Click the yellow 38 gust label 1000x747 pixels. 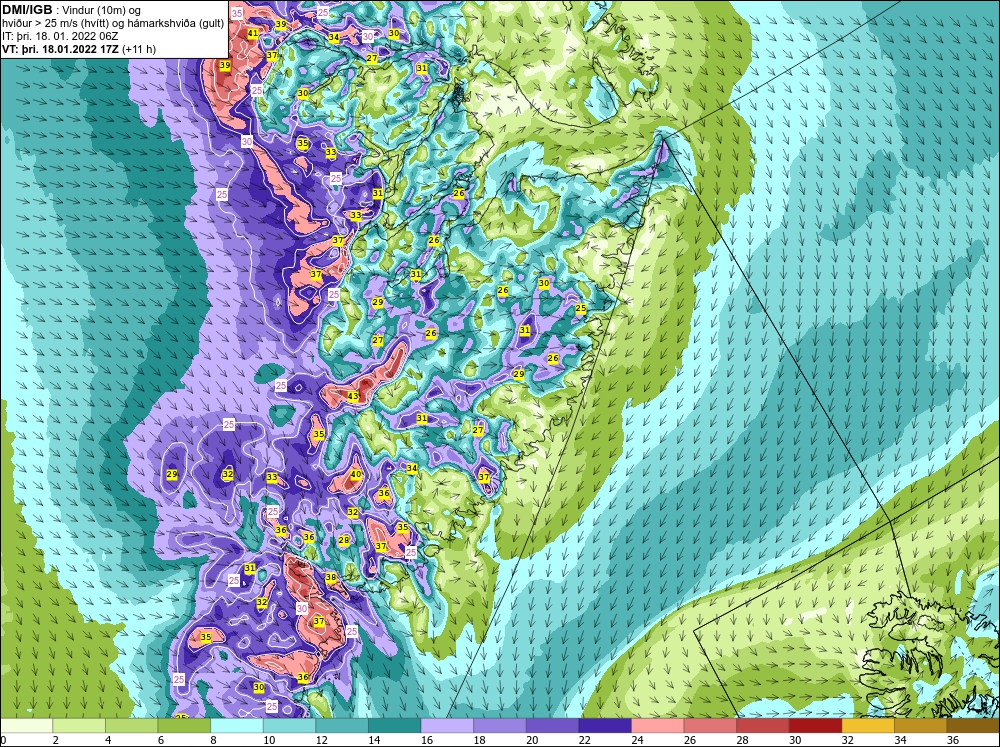330,578
